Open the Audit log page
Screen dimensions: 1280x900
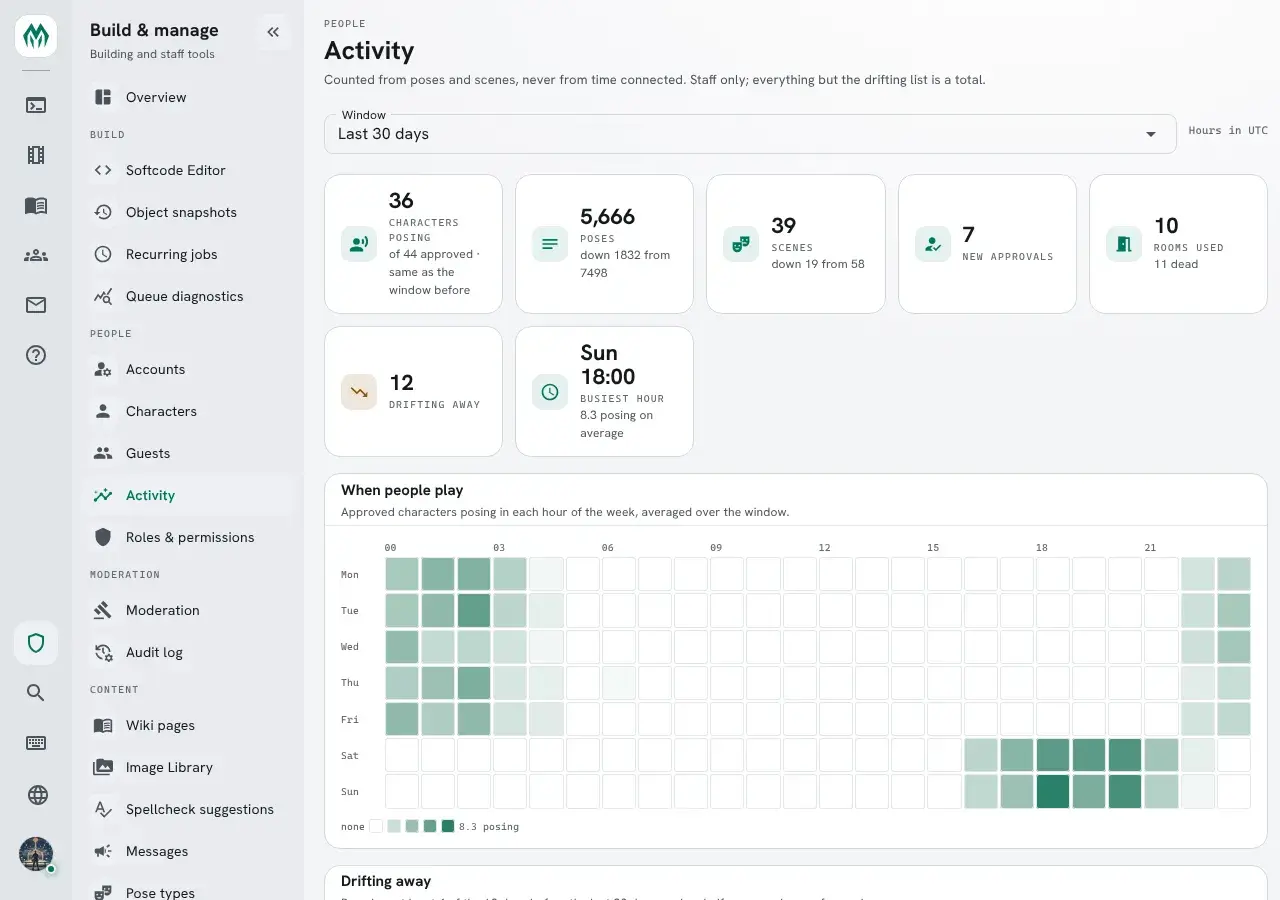tap(188, 652)
